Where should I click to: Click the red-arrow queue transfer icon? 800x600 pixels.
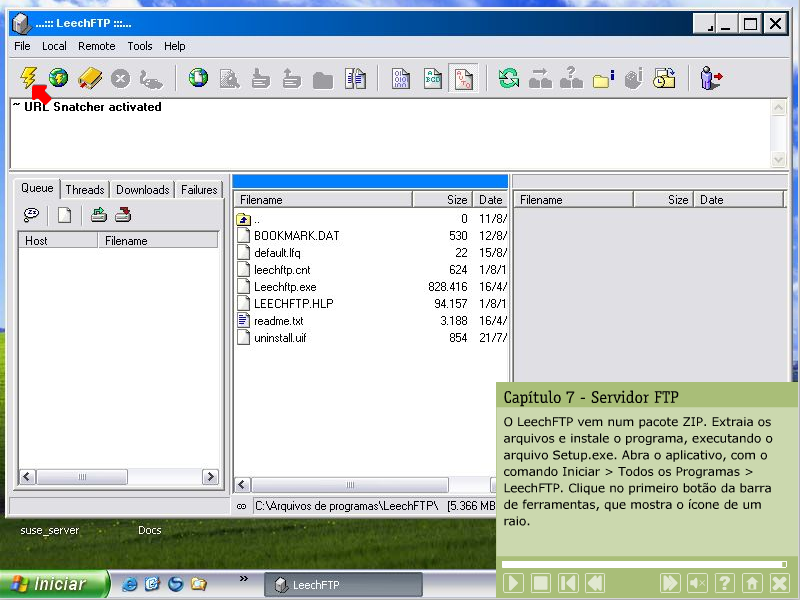[x=123, y=215]
